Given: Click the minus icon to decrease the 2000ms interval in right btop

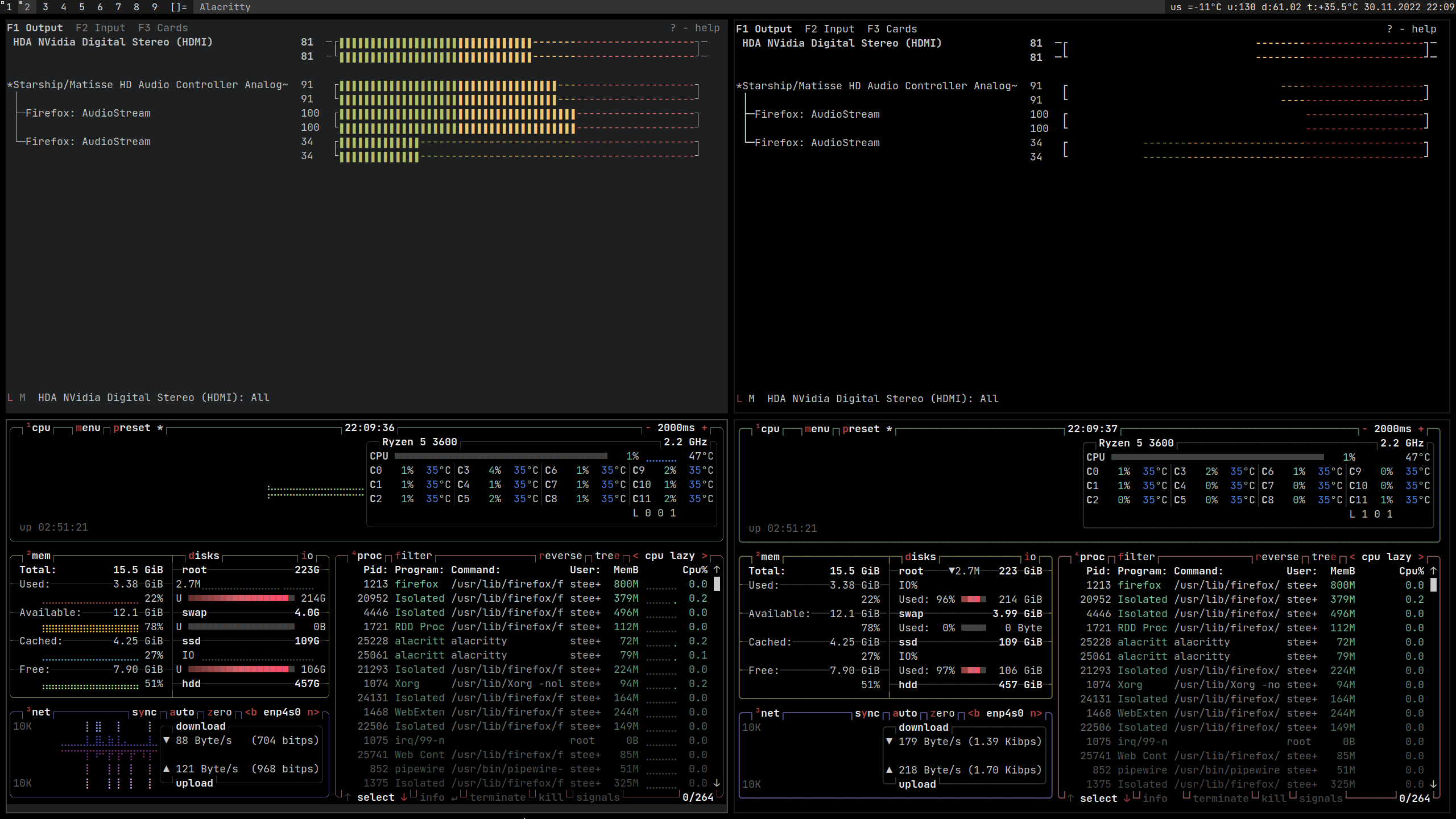Looking at the screenshot, I should pos(1364,429).
